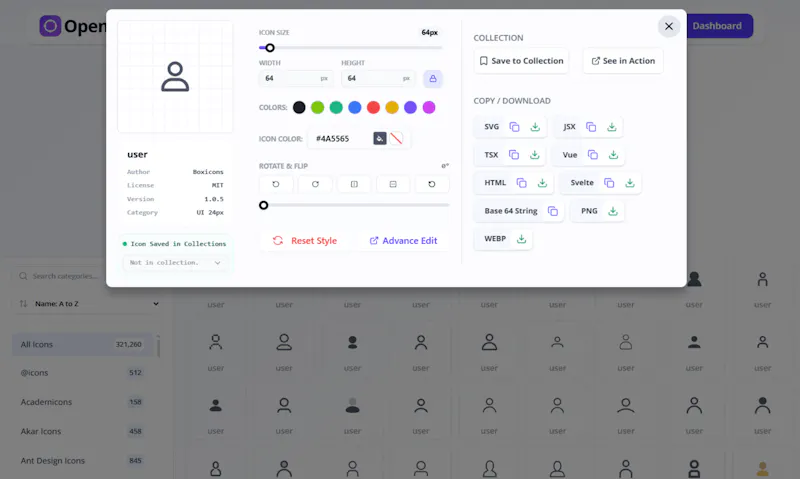This screenshot has width=800, height=479.
Task: Copy the Vue component code
Action: pyautogui.click(x=592, y=155)
